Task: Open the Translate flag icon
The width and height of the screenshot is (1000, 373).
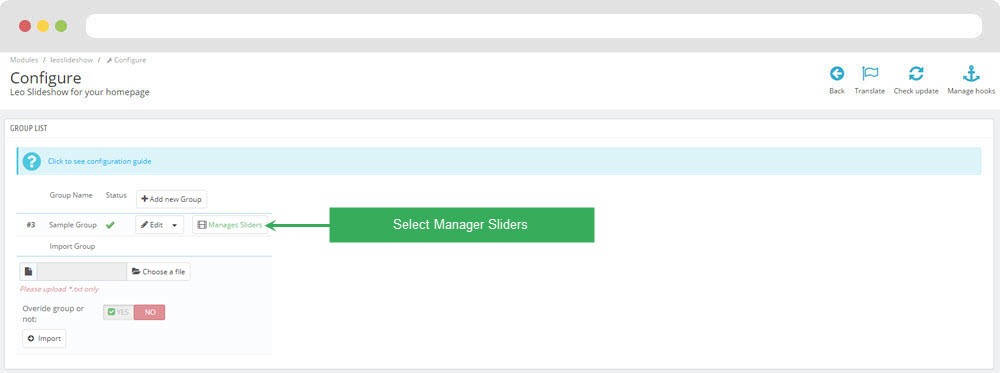Action: pos(870,73)
